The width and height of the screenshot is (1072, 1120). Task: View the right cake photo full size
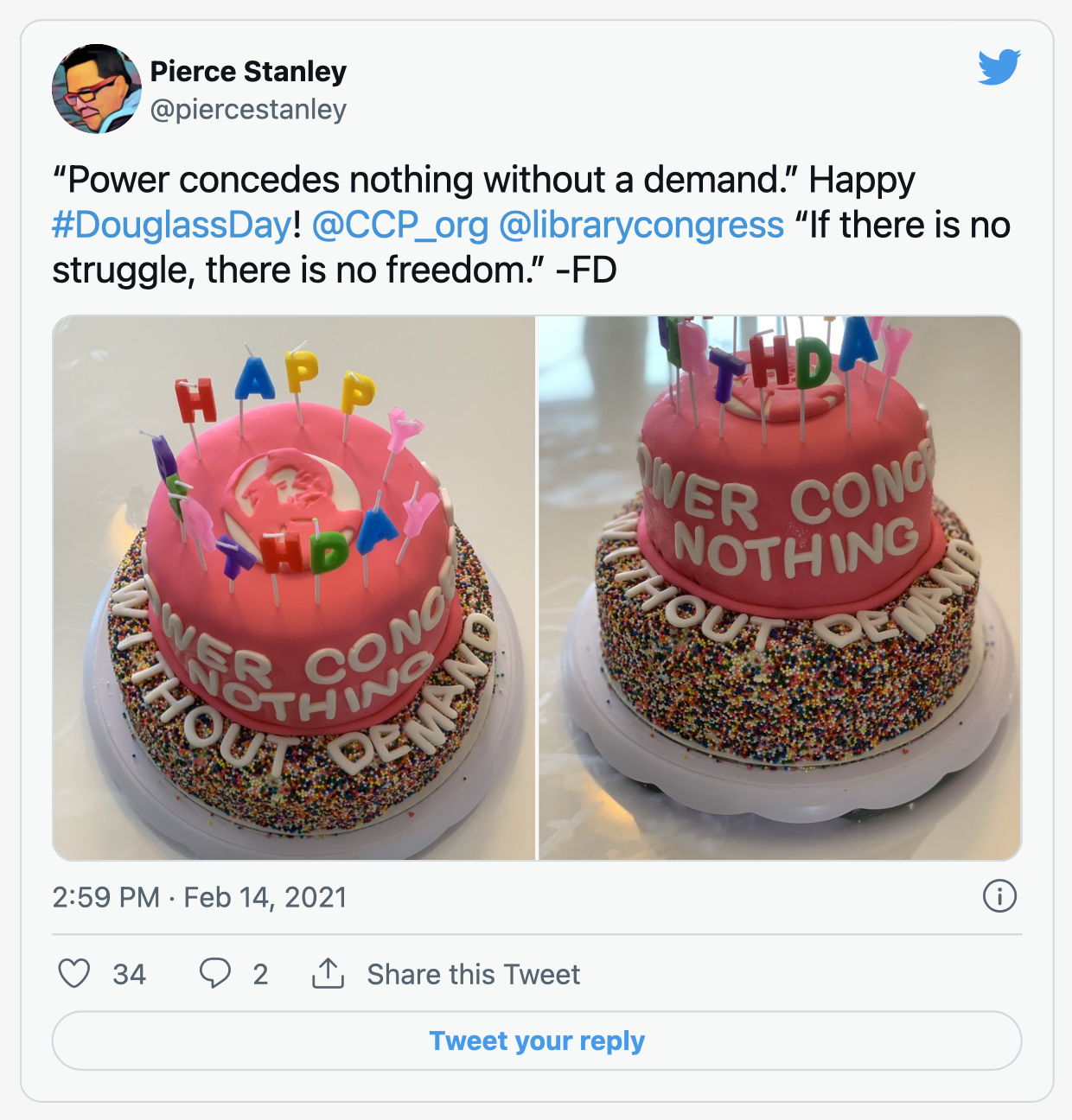(x=778, y=588)
